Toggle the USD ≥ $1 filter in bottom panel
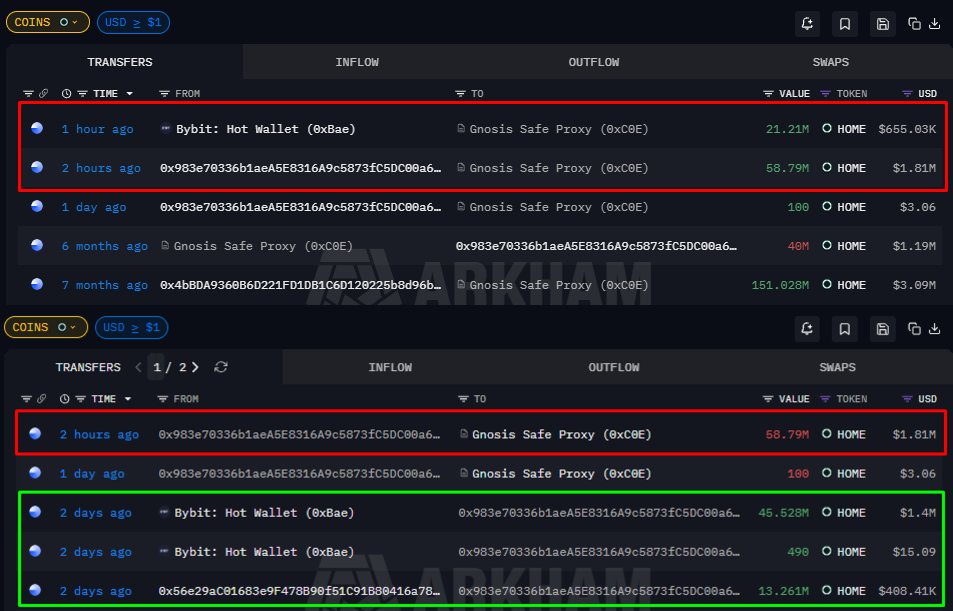 (131, 327)
